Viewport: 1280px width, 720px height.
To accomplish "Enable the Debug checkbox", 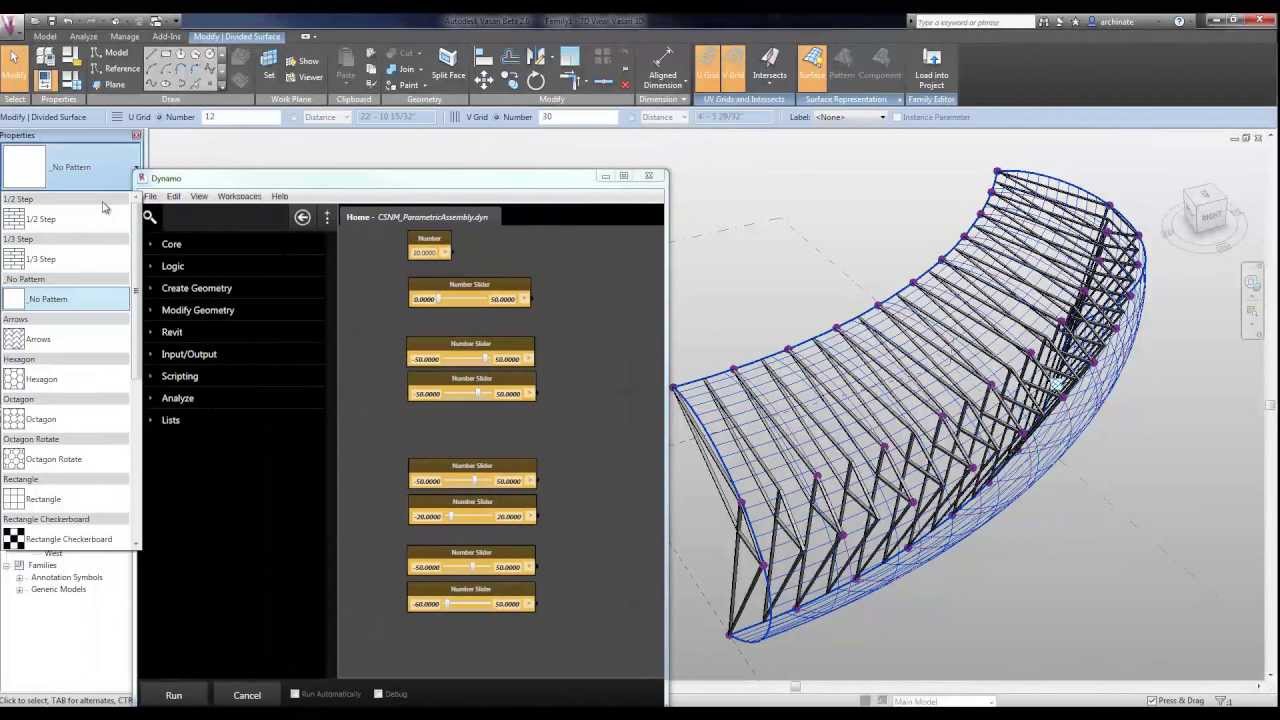I will pos(379,693).
